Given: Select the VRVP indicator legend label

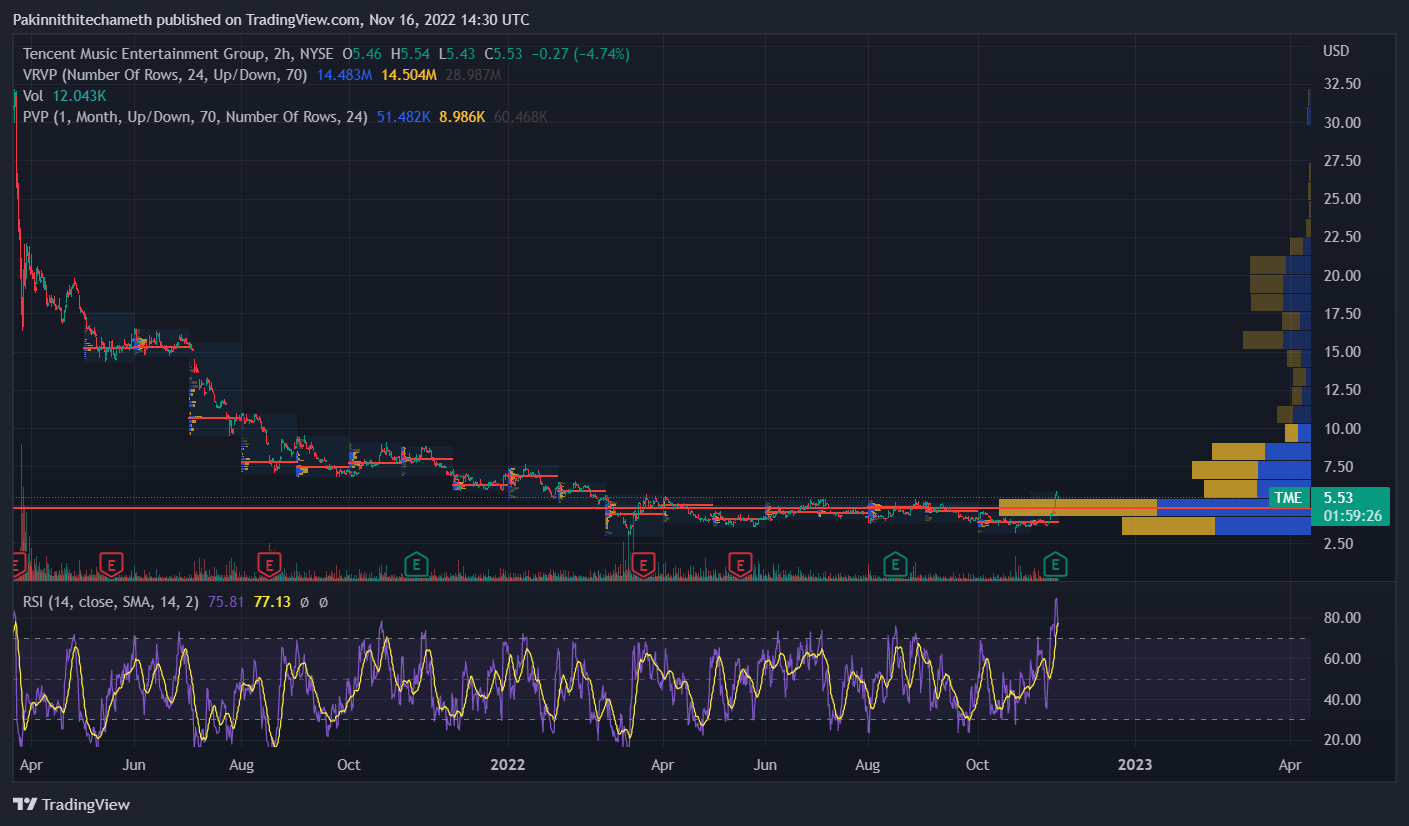Looking at the screenshot, I should click(165, 74).
